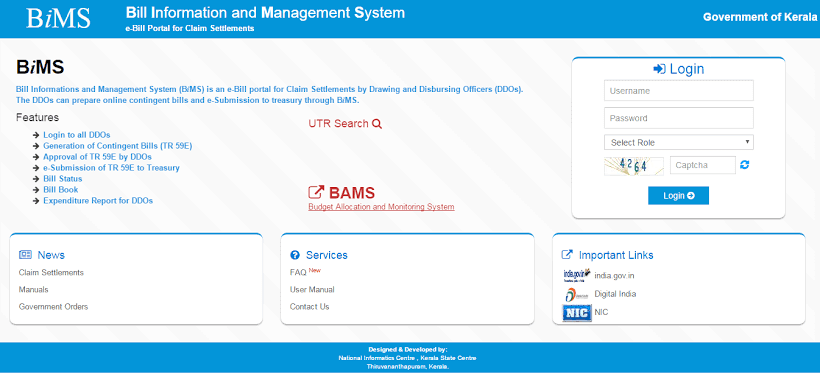This screenshot has width=820, height=374.
Task: Open the Select Role dropdown
Action: coord(678,142)
